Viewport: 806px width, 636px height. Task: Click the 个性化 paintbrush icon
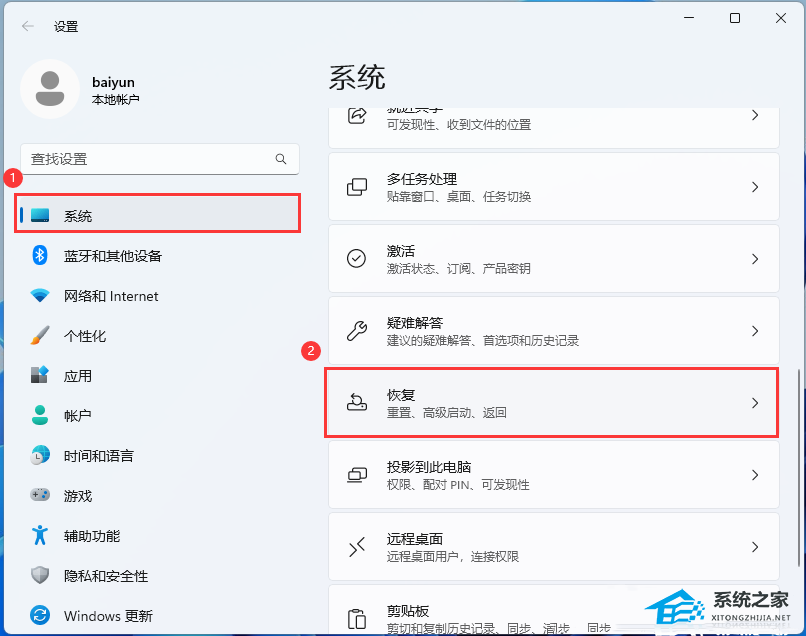point(40,336)
